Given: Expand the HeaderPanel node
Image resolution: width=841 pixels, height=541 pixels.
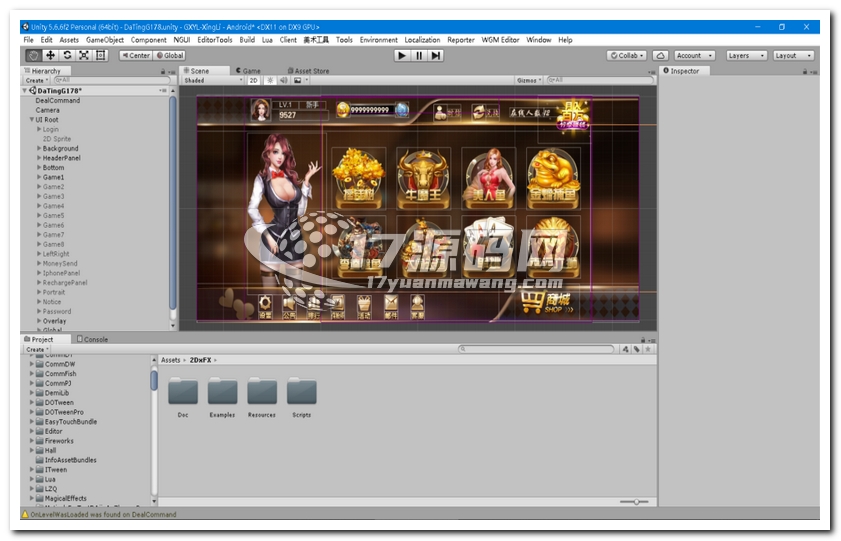Looking at the screenshot, I should tap(39, 158).
